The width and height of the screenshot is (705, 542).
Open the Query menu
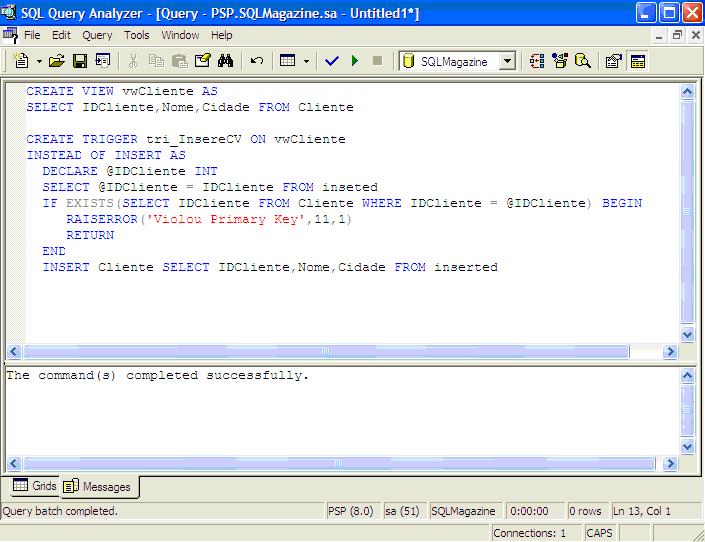click(97, 35)
